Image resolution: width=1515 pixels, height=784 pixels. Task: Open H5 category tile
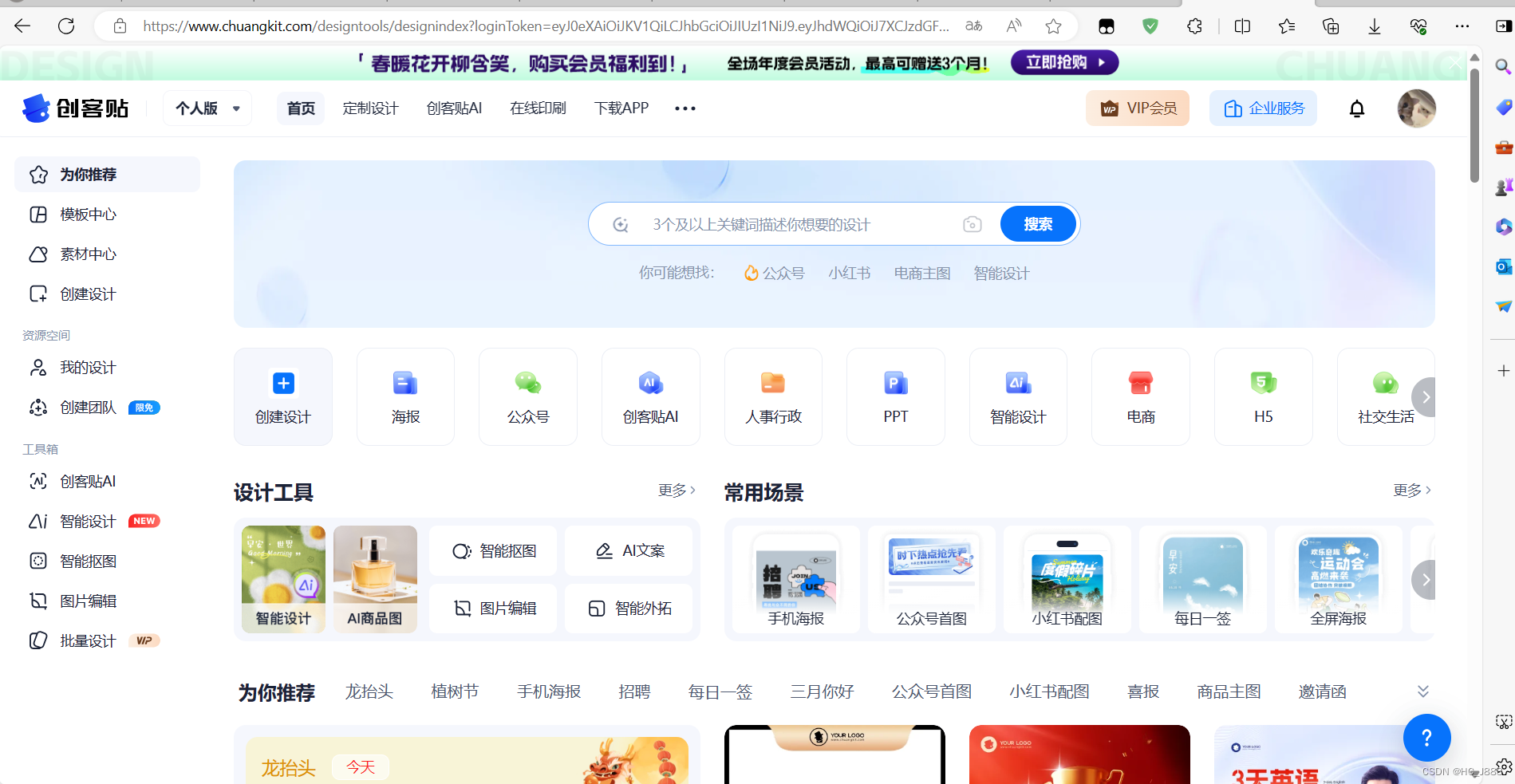point(1264,396)
